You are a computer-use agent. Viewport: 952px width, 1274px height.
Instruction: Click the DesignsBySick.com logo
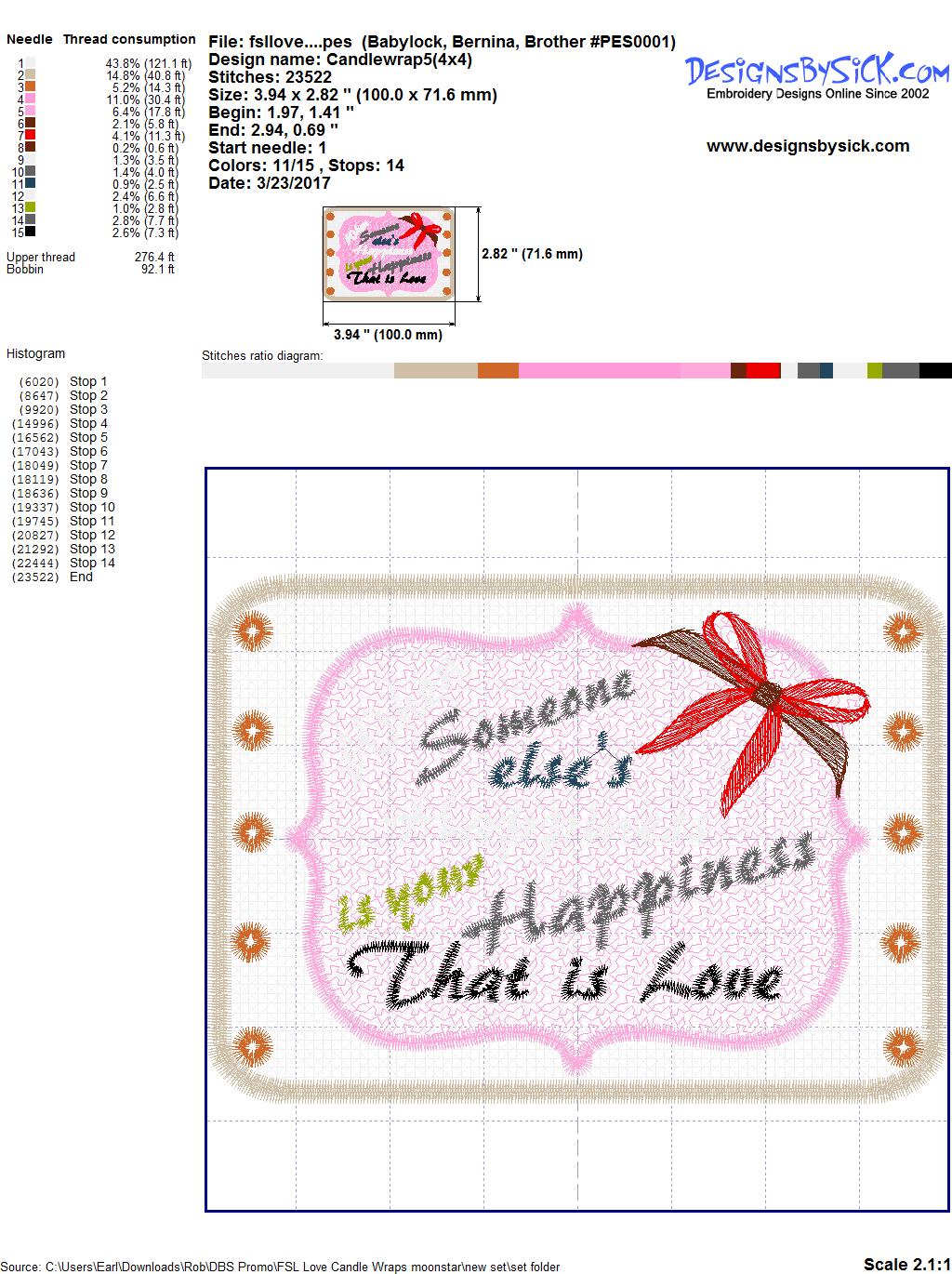(817, 72)
